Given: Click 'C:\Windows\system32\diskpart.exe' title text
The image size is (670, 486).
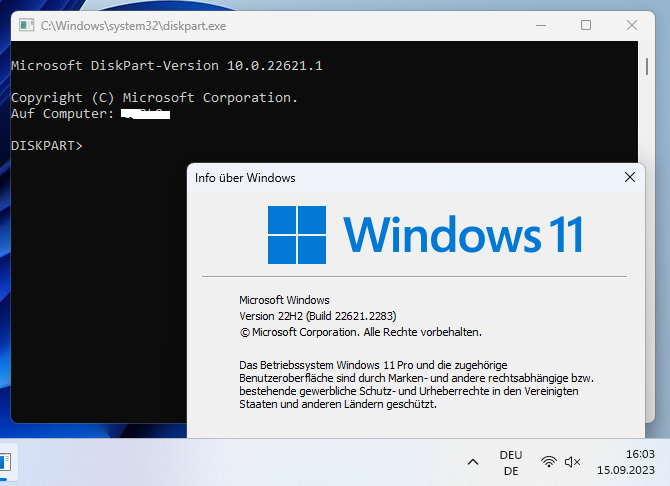Looking at the screenshot, I should [133, 26].
